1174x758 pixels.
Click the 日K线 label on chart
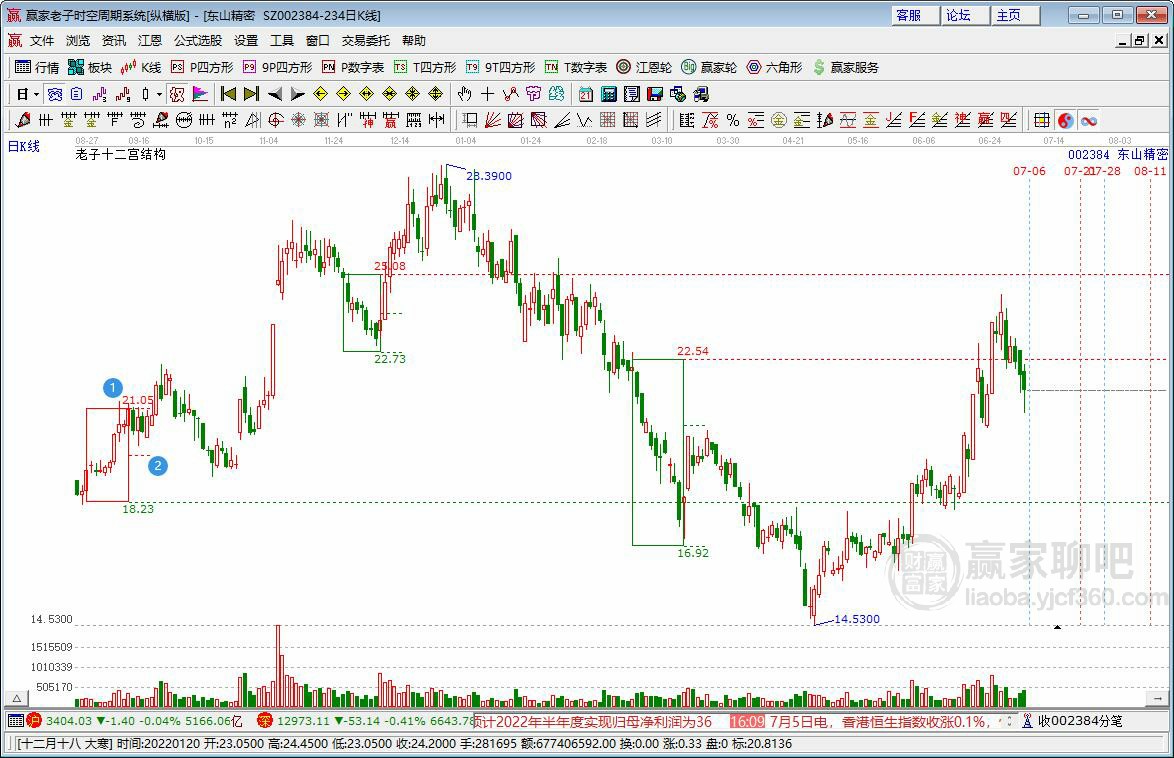[24, 146]
